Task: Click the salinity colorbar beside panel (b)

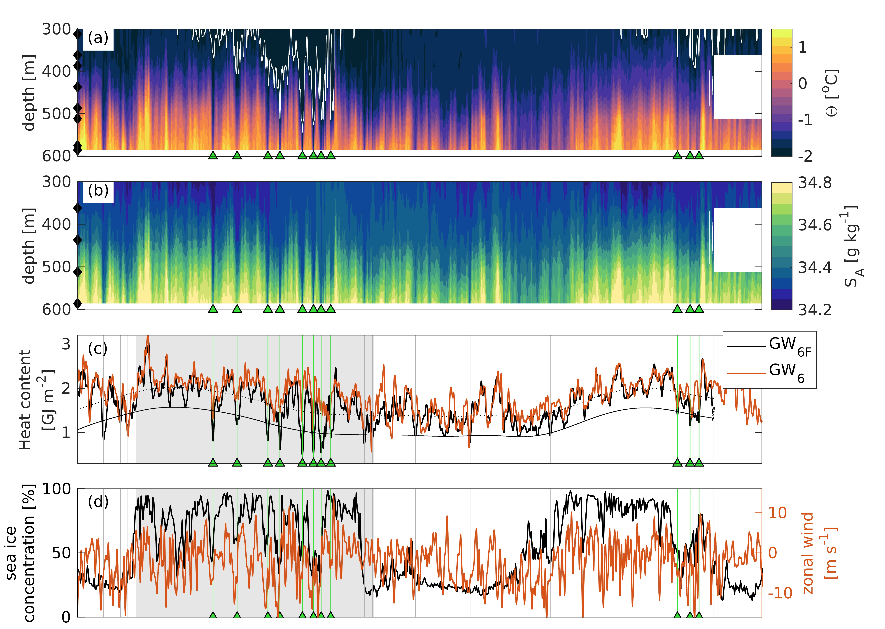Action: pyautogui.click(x=780, y=245)
